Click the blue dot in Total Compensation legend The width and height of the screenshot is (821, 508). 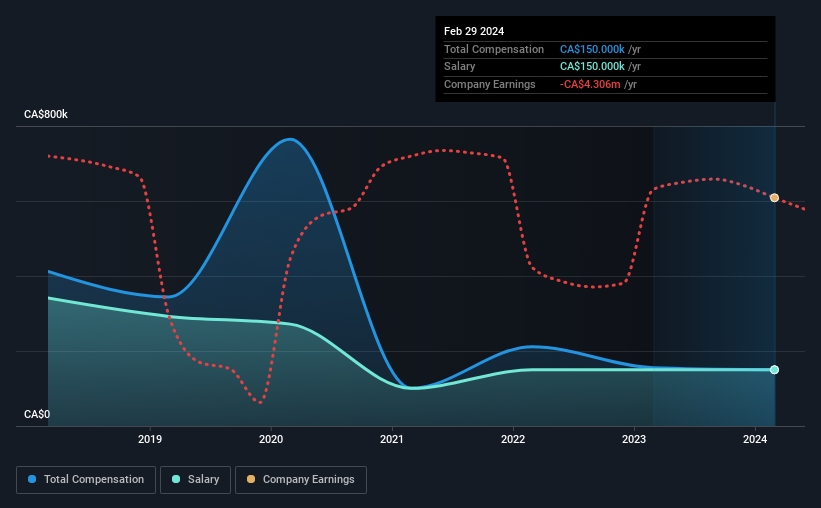pos(32,479)
